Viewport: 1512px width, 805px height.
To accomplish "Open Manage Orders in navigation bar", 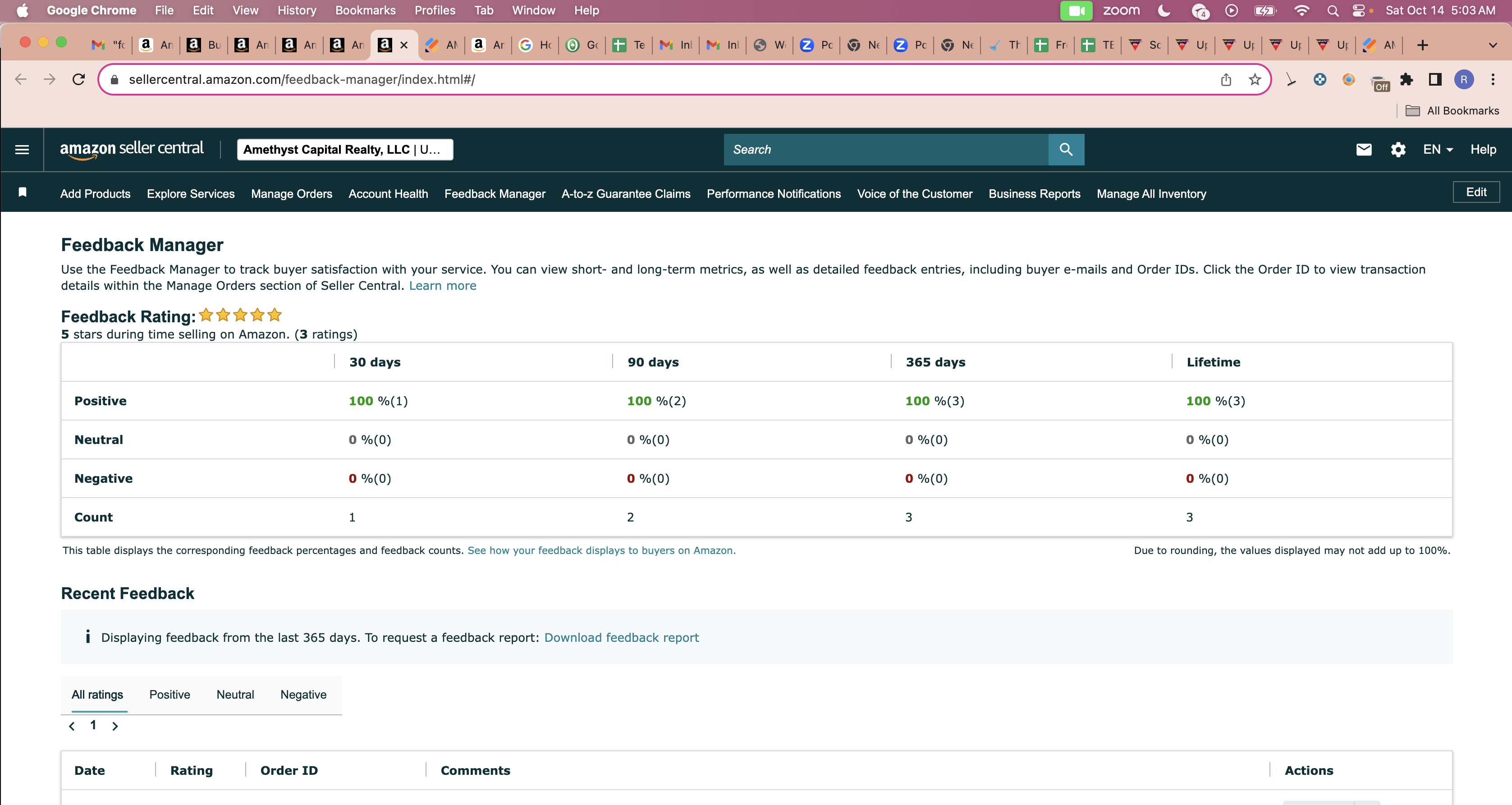I will tap(292, 194).
